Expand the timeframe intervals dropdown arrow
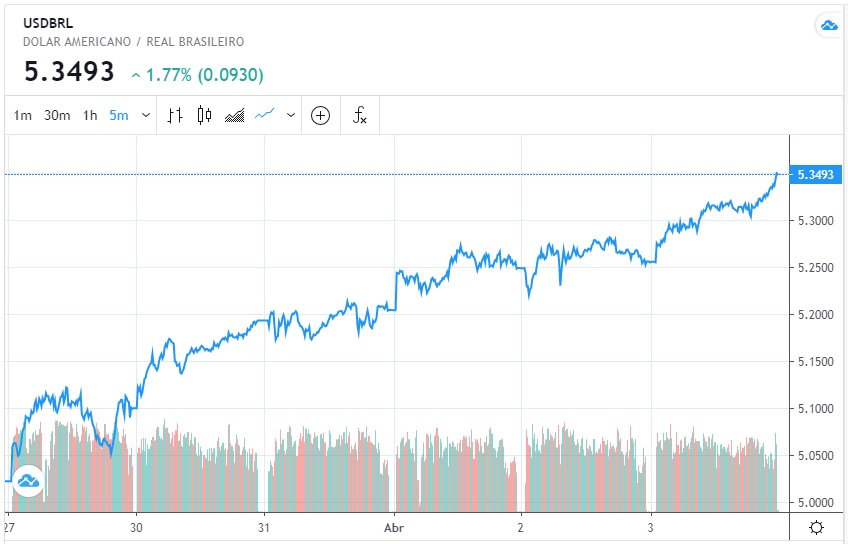 [x=146, y=115]
